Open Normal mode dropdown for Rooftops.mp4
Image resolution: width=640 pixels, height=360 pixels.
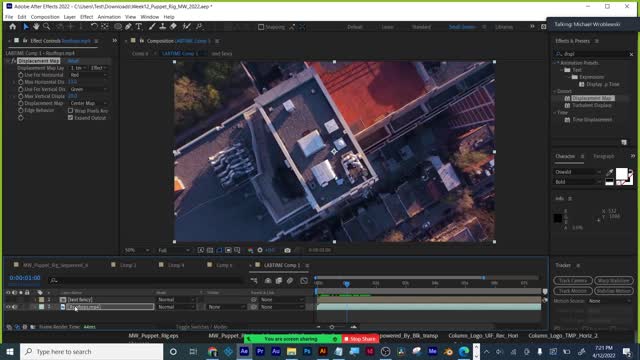tap(176, 307)
